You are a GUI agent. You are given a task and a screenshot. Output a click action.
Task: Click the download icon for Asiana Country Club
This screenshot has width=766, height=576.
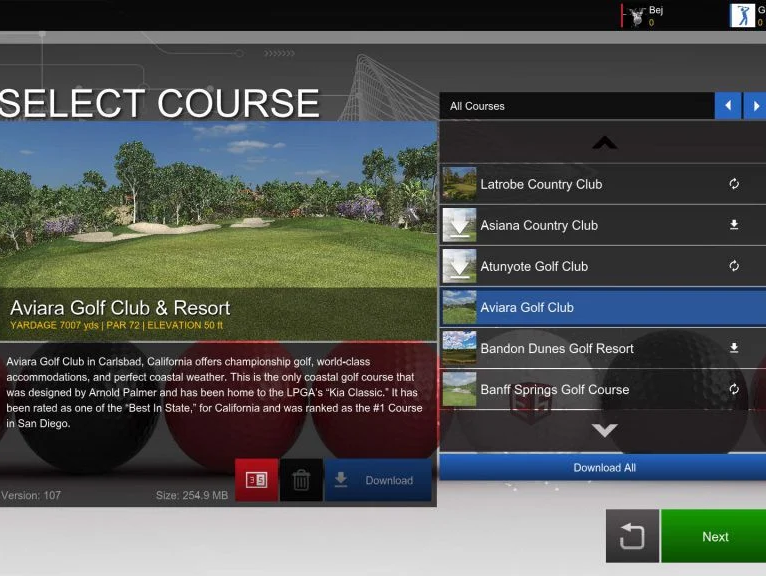(734, 225)
